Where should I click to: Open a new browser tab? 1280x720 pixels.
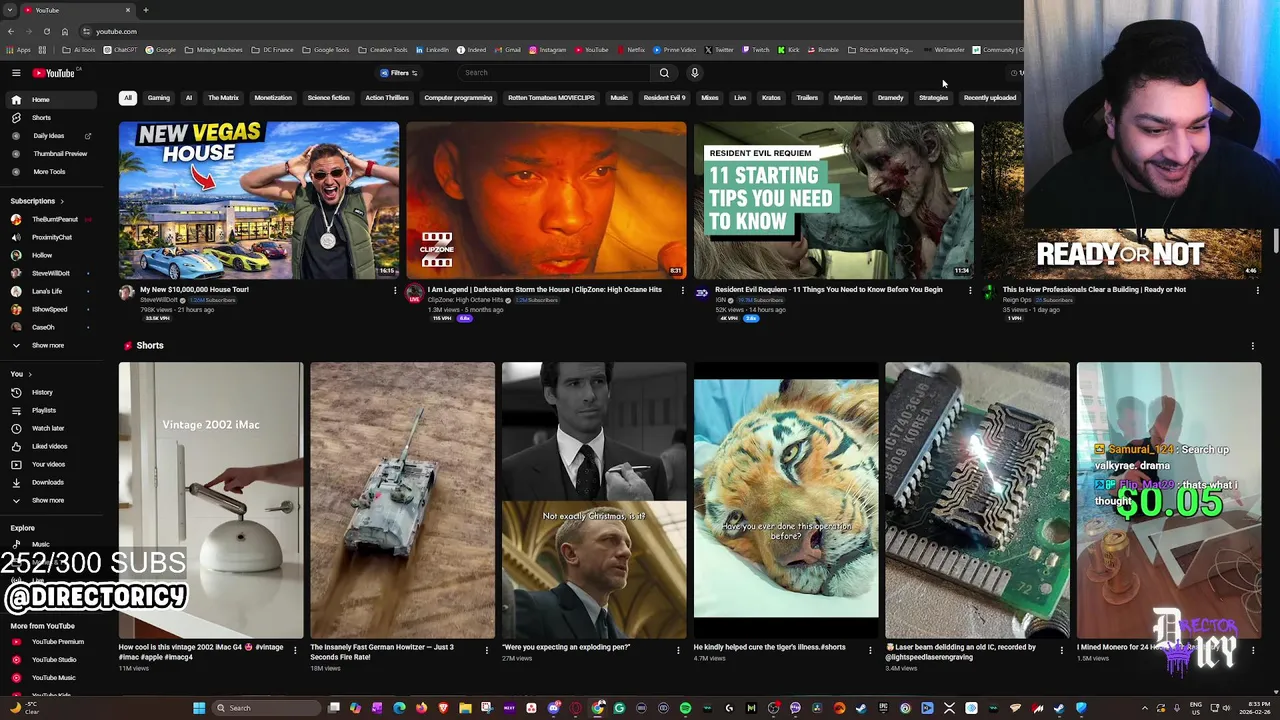coord(145,10)
